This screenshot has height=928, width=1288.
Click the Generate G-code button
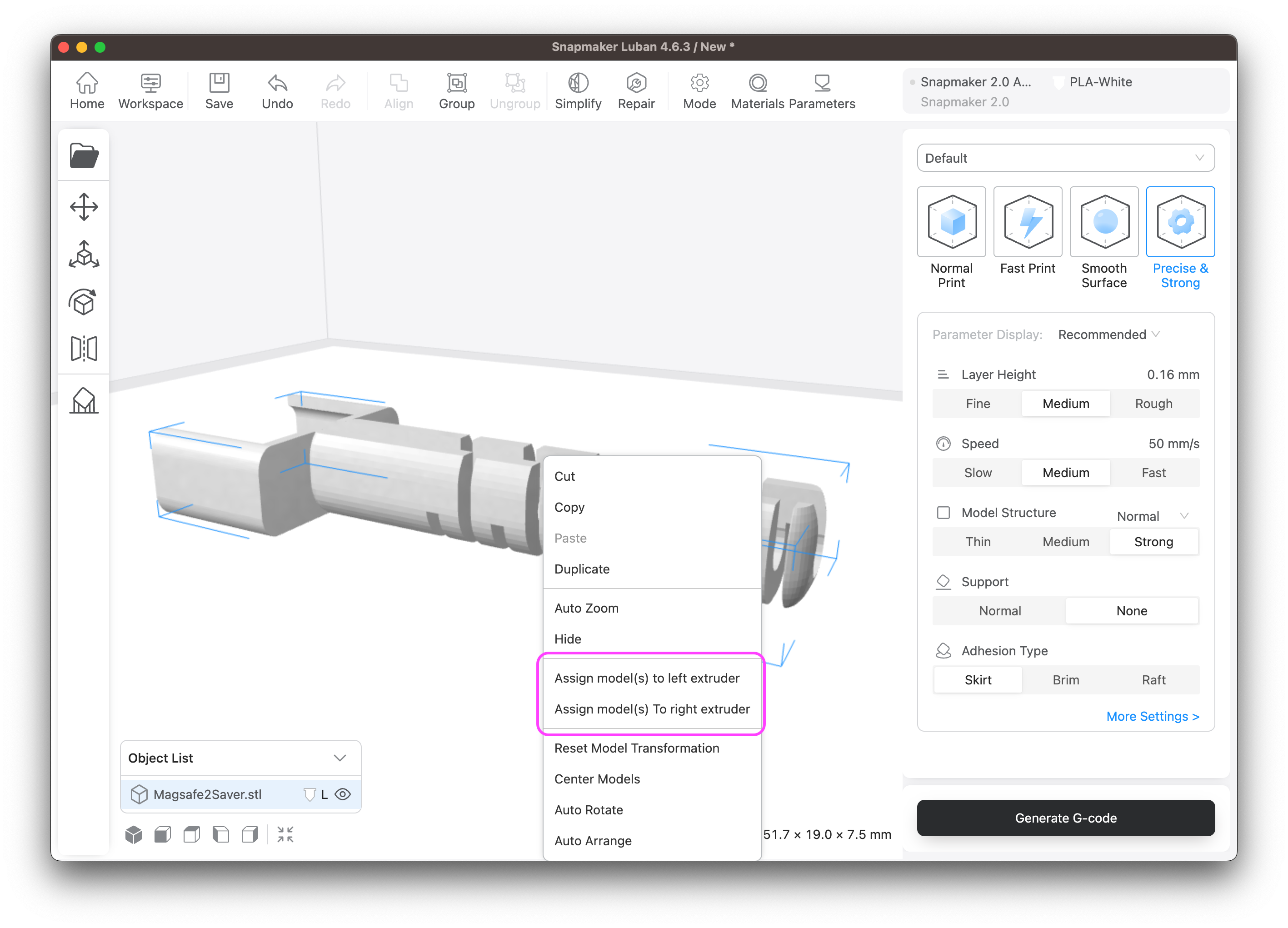[x=1065, y=818]
